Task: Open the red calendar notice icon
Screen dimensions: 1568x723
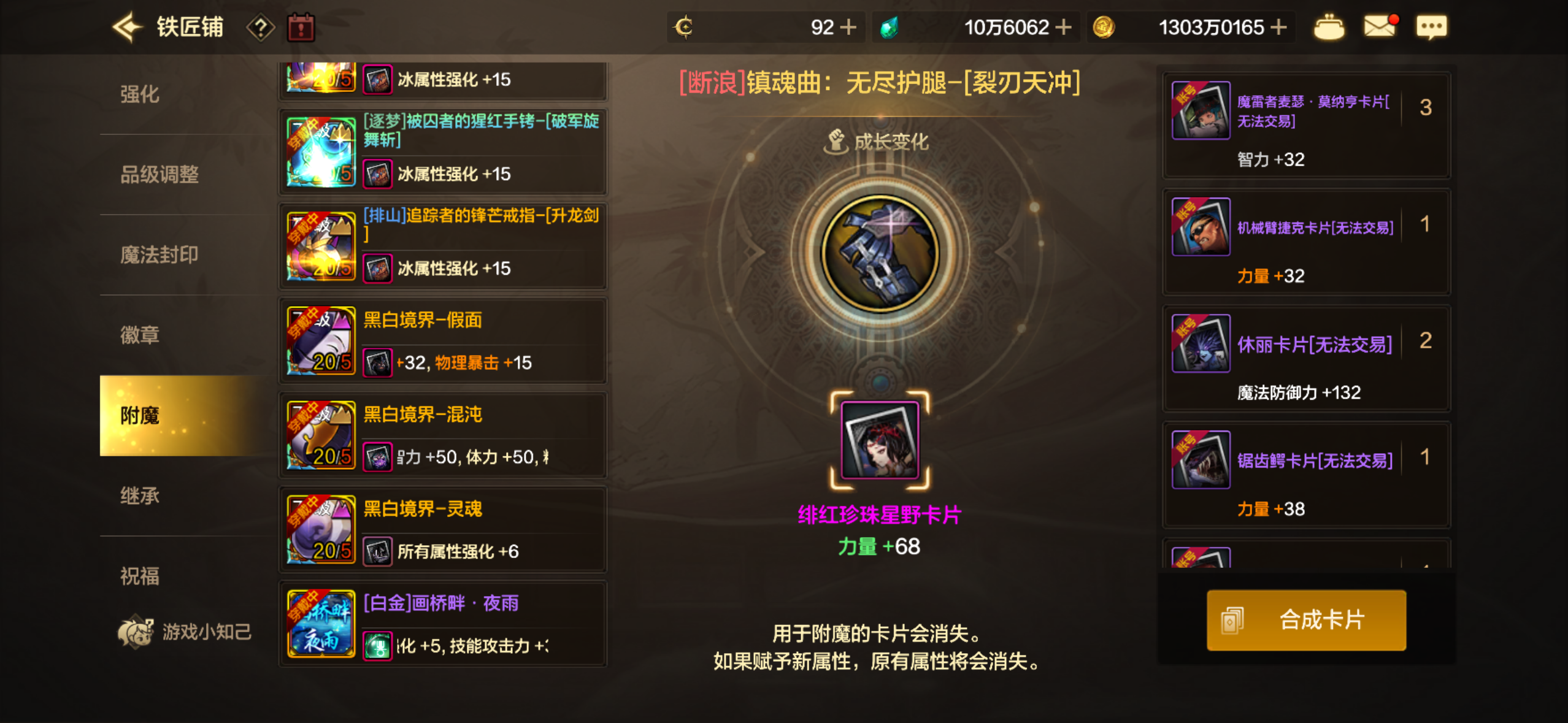Action: (301, 28)
